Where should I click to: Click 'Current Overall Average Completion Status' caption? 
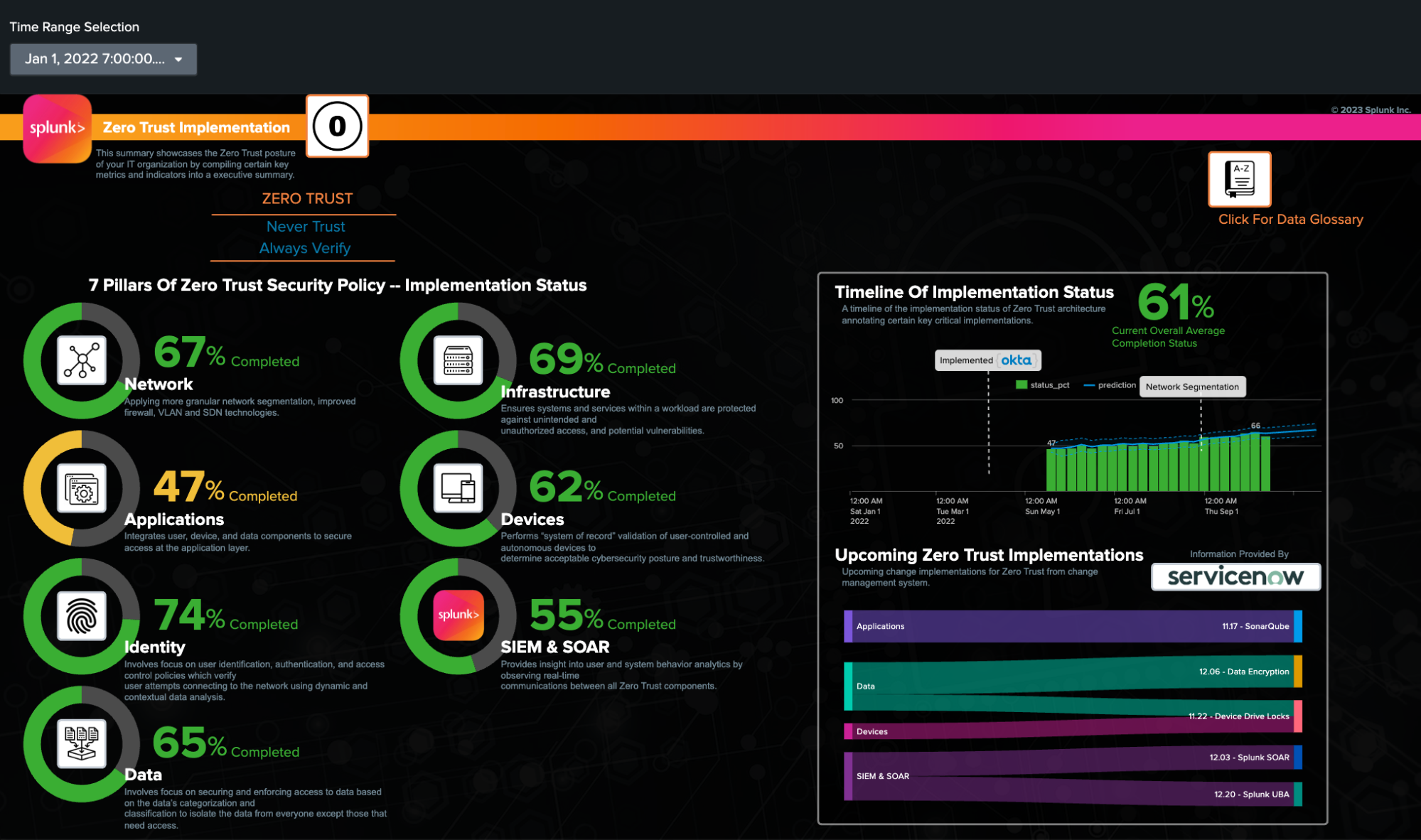tap(1168, 337)
